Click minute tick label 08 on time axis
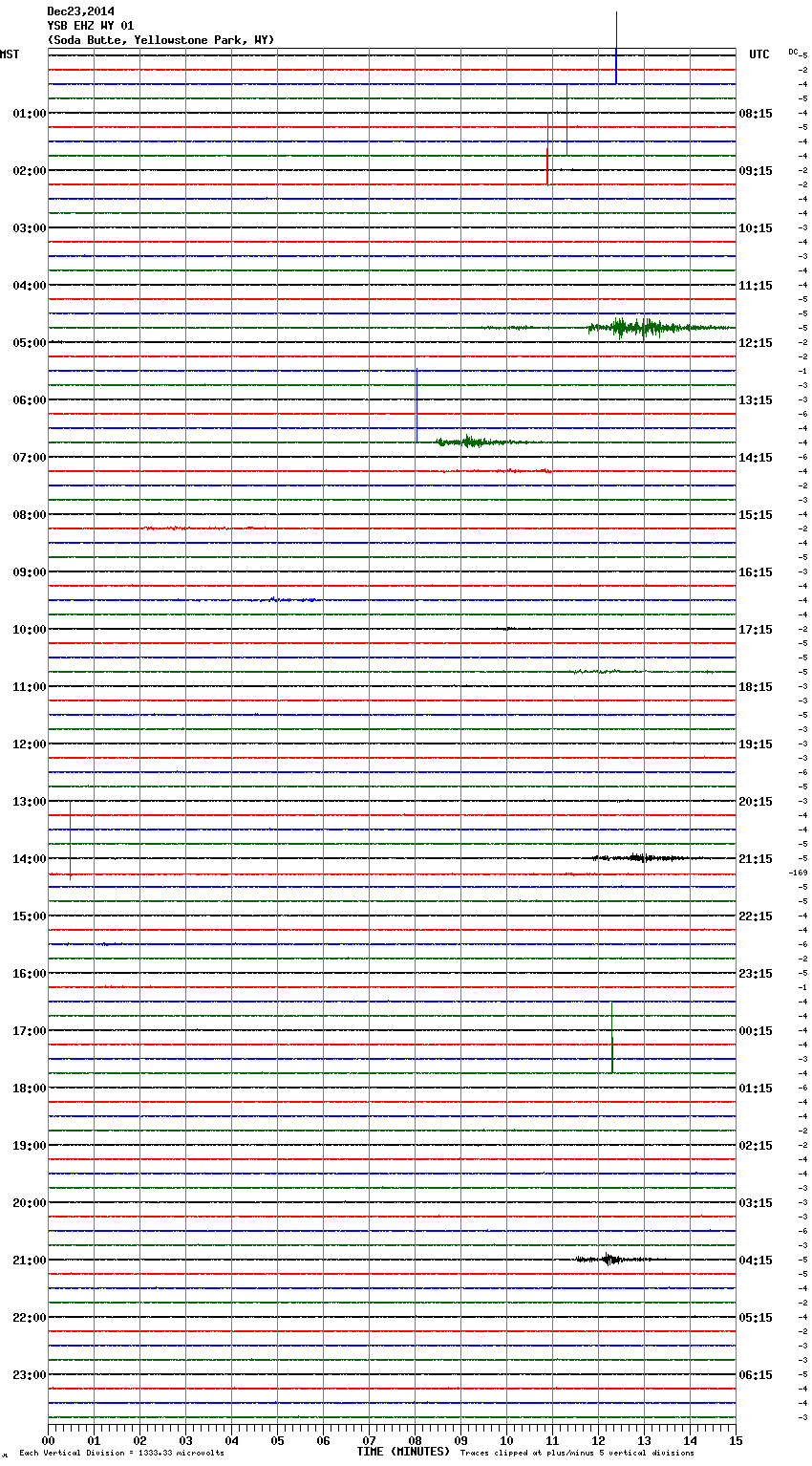812x1466 pixels. point(415,1440)
